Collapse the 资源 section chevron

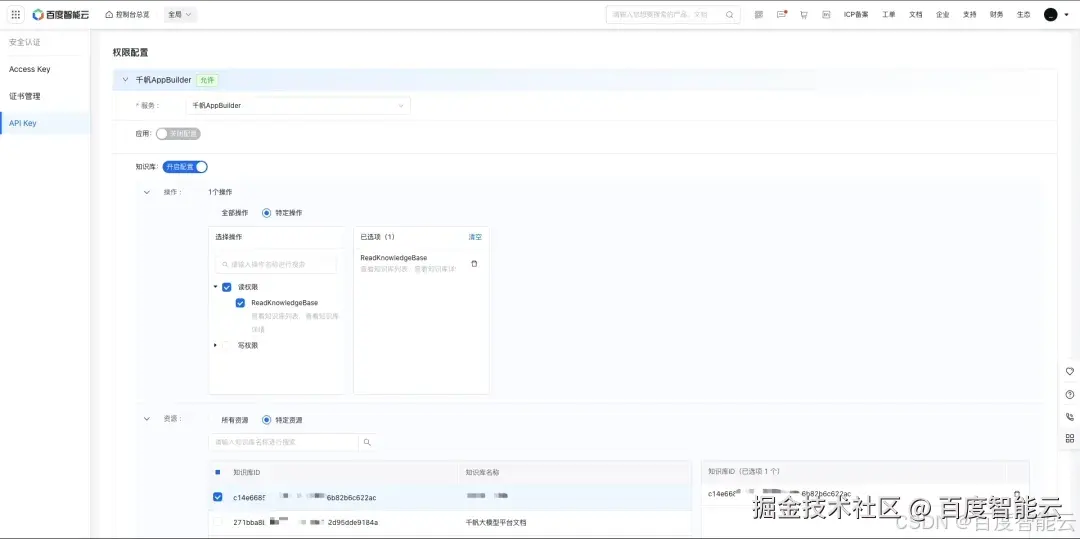click(x=146, y=419)
